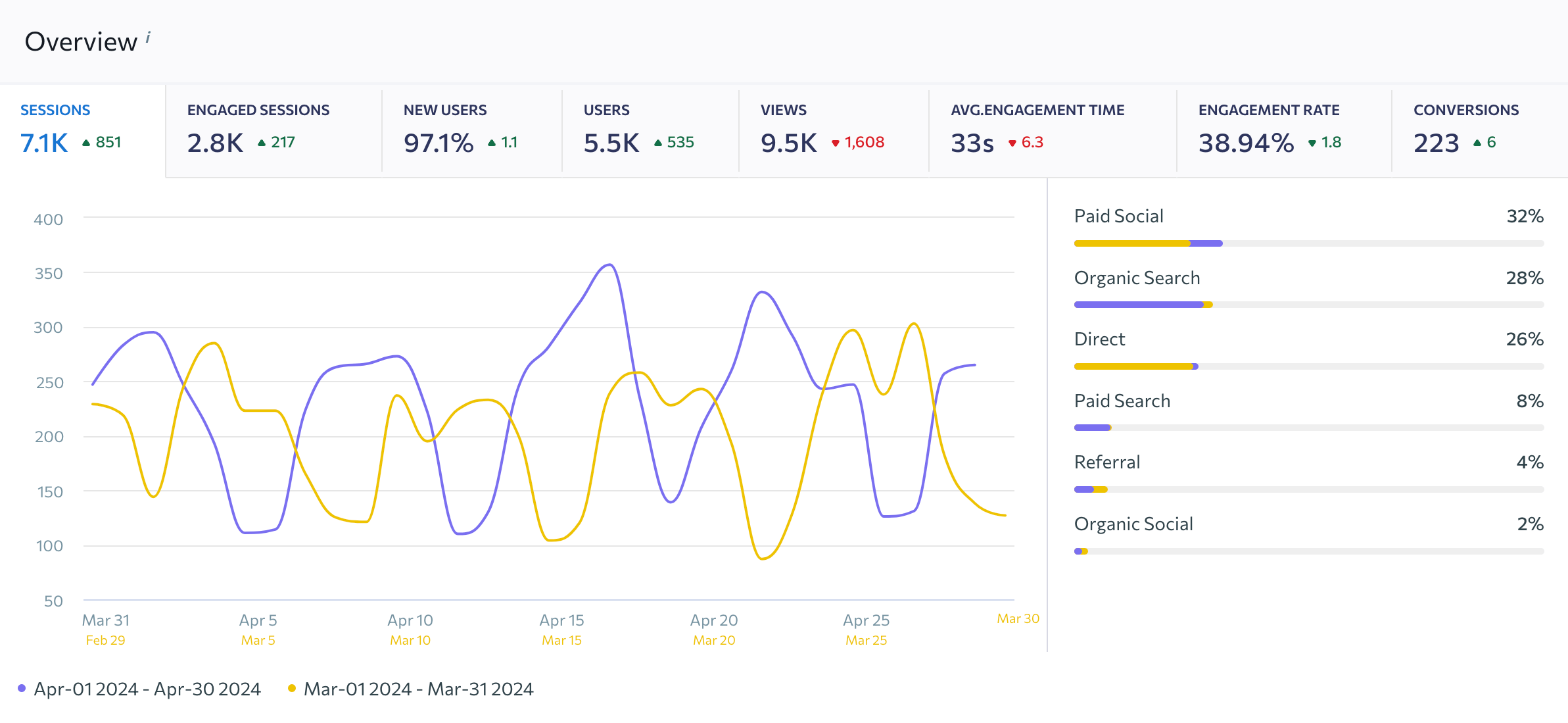The width and height of the screenshot is (1568, 723).
Task: Click the 32% Paid Social value
Action: (1525, 216)
